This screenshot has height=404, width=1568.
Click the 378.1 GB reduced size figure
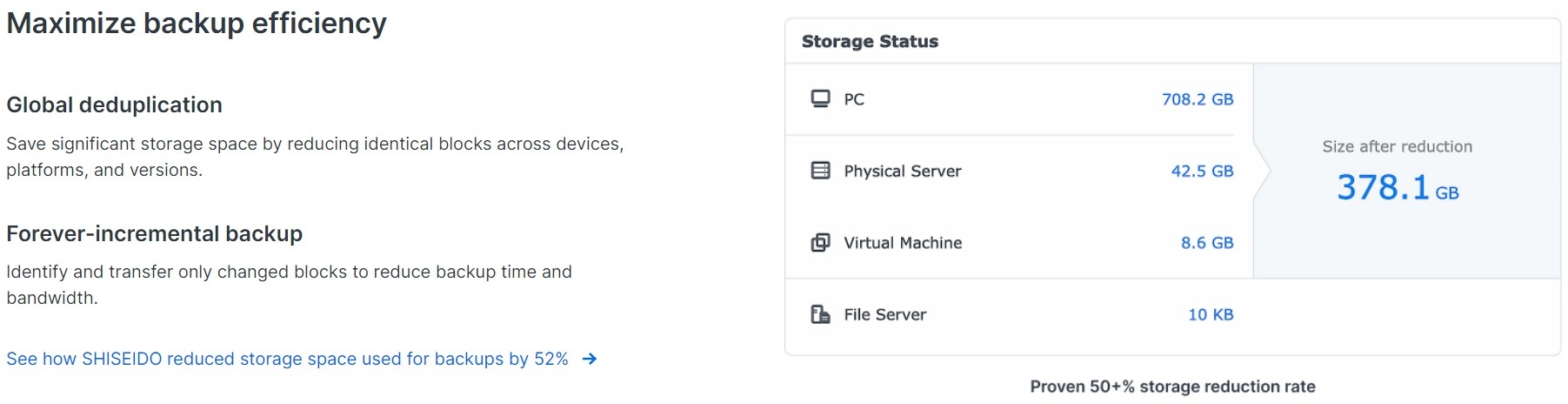pyautogui.click(x=1397, y=188)
